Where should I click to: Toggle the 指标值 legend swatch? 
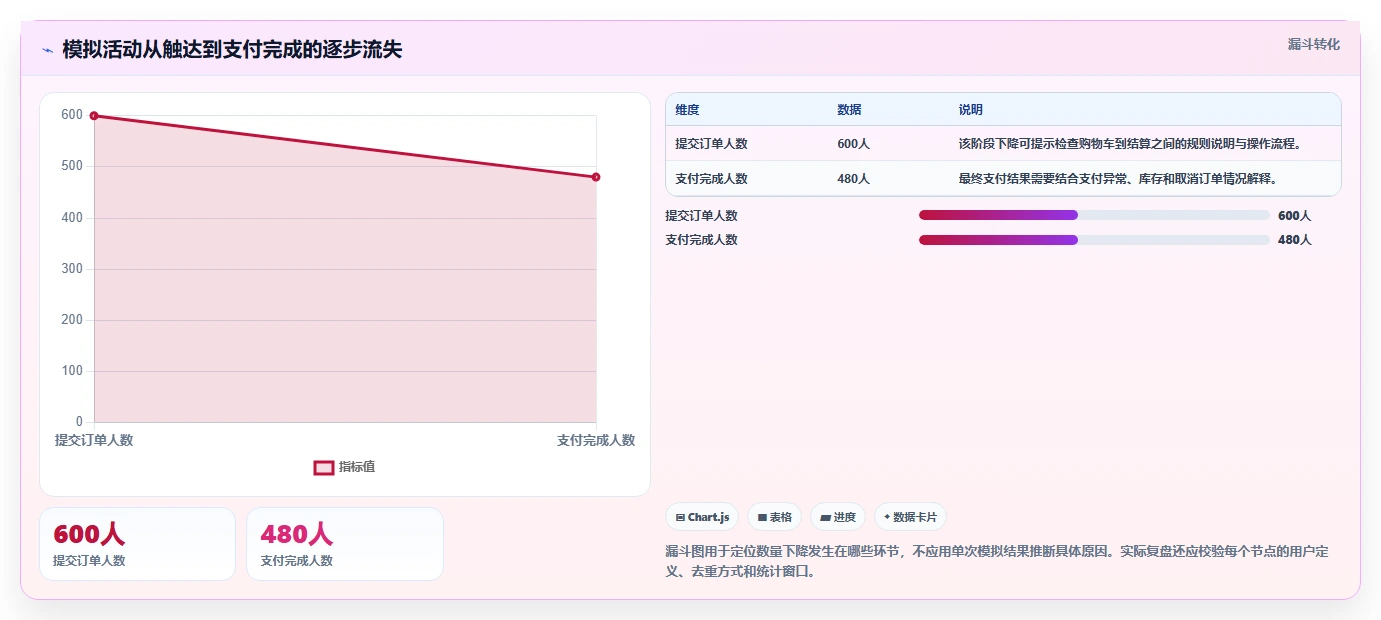[x=324, y=467]
